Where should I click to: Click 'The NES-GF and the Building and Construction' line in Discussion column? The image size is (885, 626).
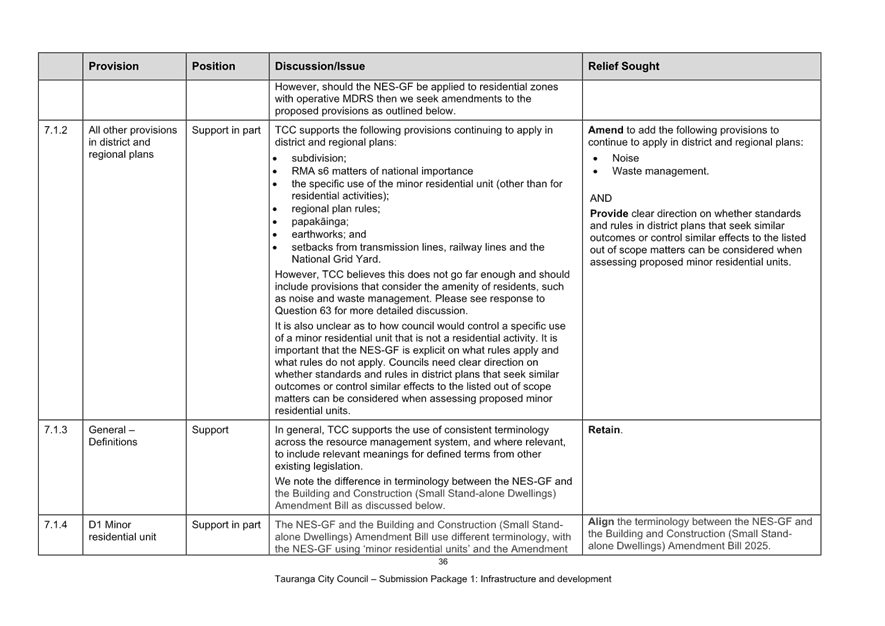click(x=419, y=524)
